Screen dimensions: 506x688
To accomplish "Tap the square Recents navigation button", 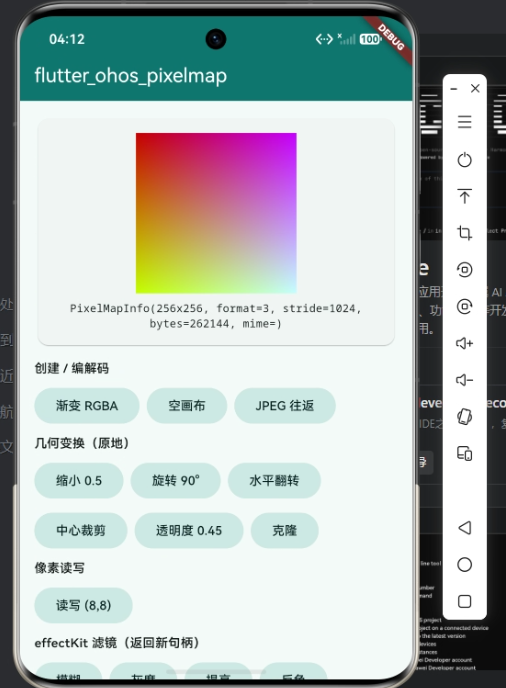I will (x=464, y=601).
